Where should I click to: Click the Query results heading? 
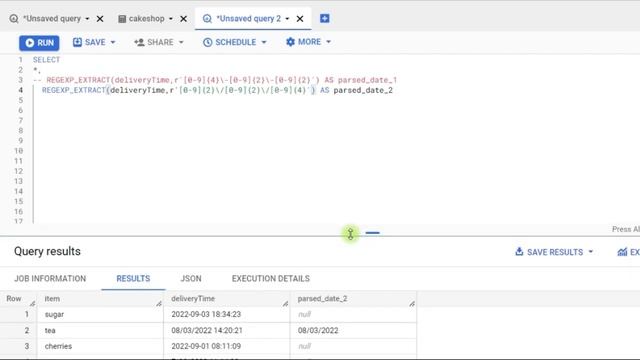click(x=47, y=251)
